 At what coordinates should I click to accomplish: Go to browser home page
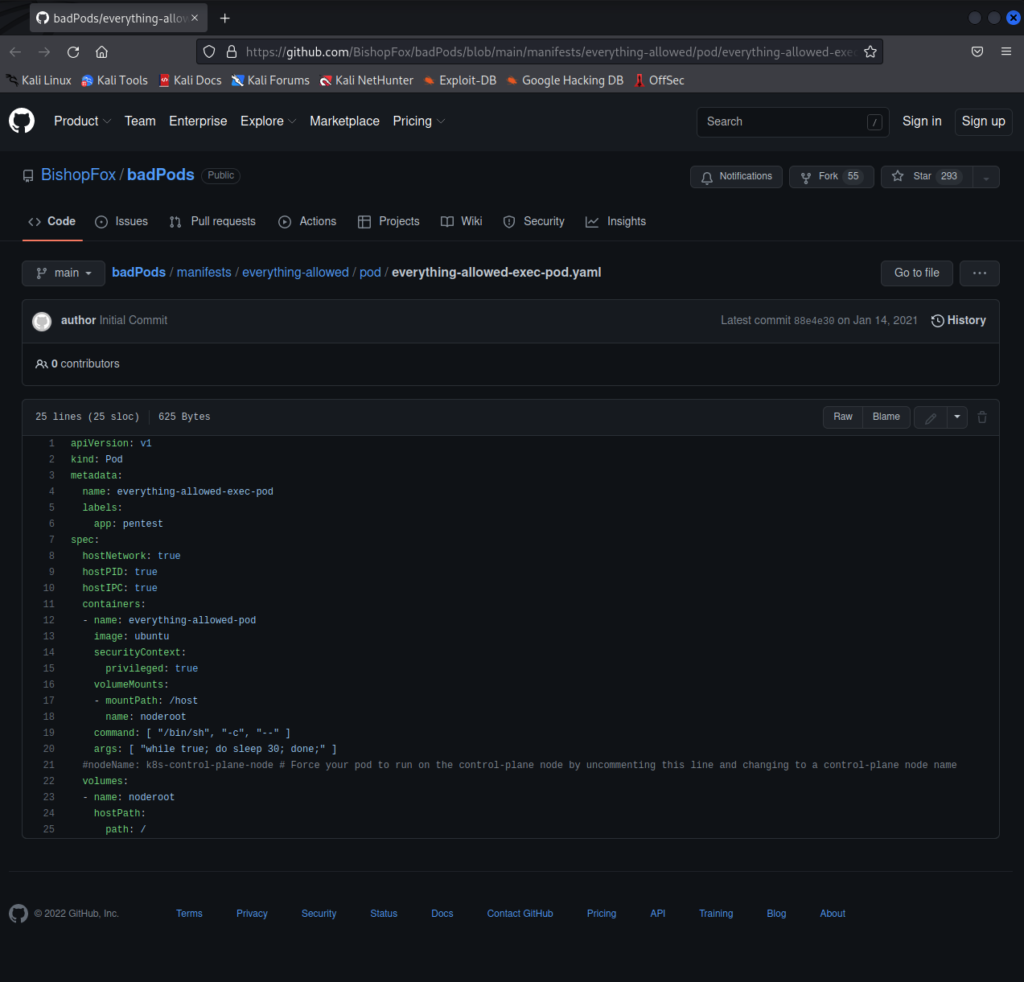click(102, 52)
